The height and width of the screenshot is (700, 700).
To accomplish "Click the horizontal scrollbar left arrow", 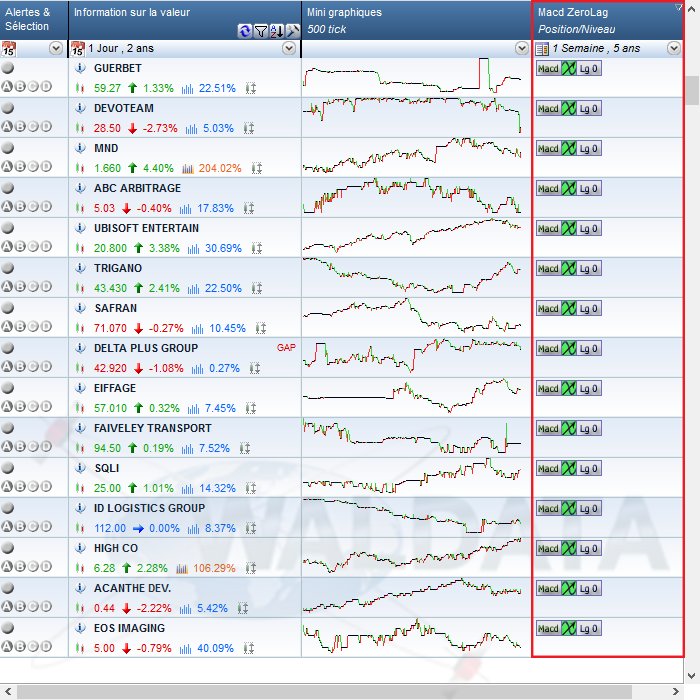I will pyautogui.click(x=8, y=692).
